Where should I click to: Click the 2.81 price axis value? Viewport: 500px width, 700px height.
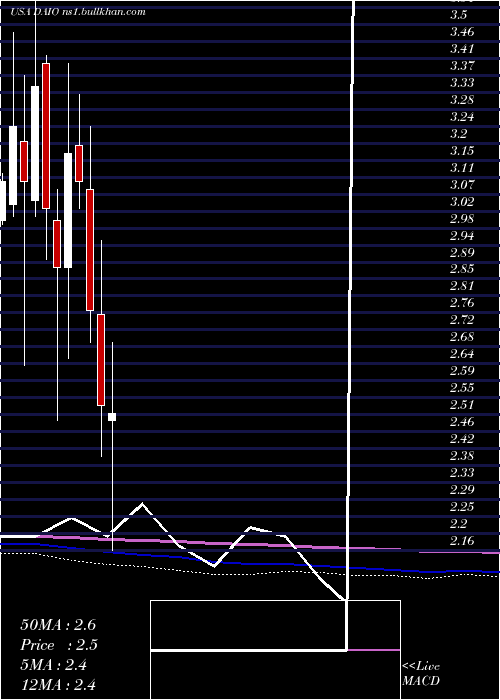click(x=462, y=286)
